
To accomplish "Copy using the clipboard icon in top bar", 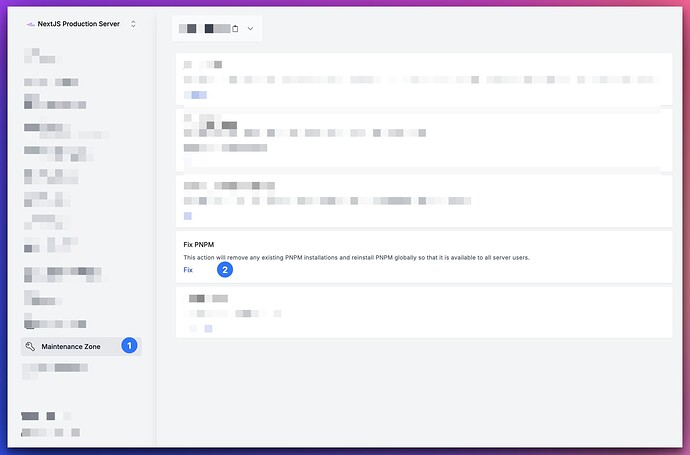I will pos(235,29).
